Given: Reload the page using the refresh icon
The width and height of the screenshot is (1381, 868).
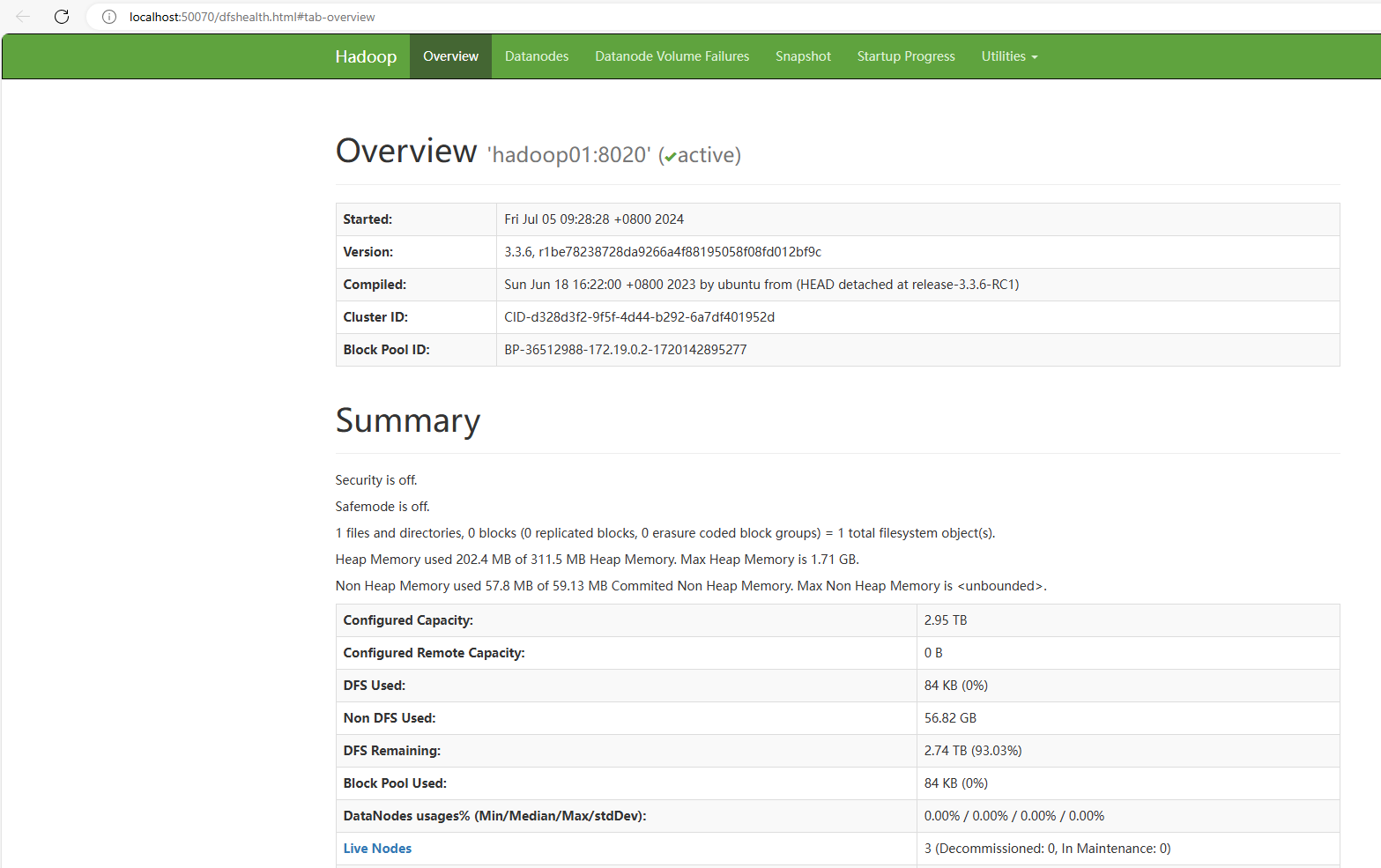Looking at the screenshot, I should tap(61, 17).
